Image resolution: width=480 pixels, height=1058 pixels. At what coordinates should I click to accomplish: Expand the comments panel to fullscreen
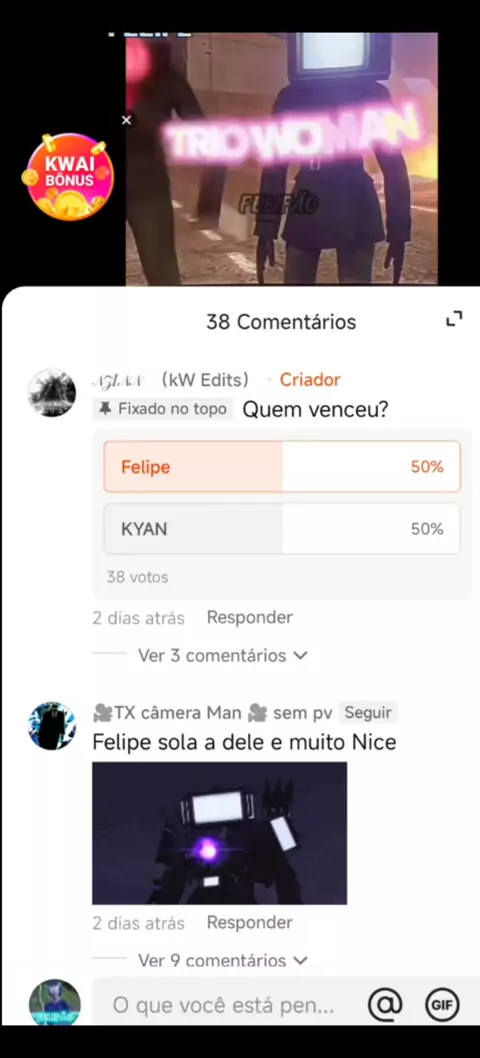coord(454,319)
